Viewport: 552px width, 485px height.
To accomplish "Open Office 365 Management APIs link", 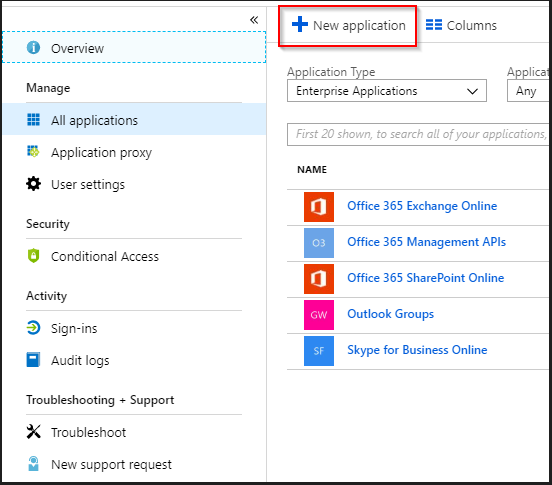I will 426,242.
